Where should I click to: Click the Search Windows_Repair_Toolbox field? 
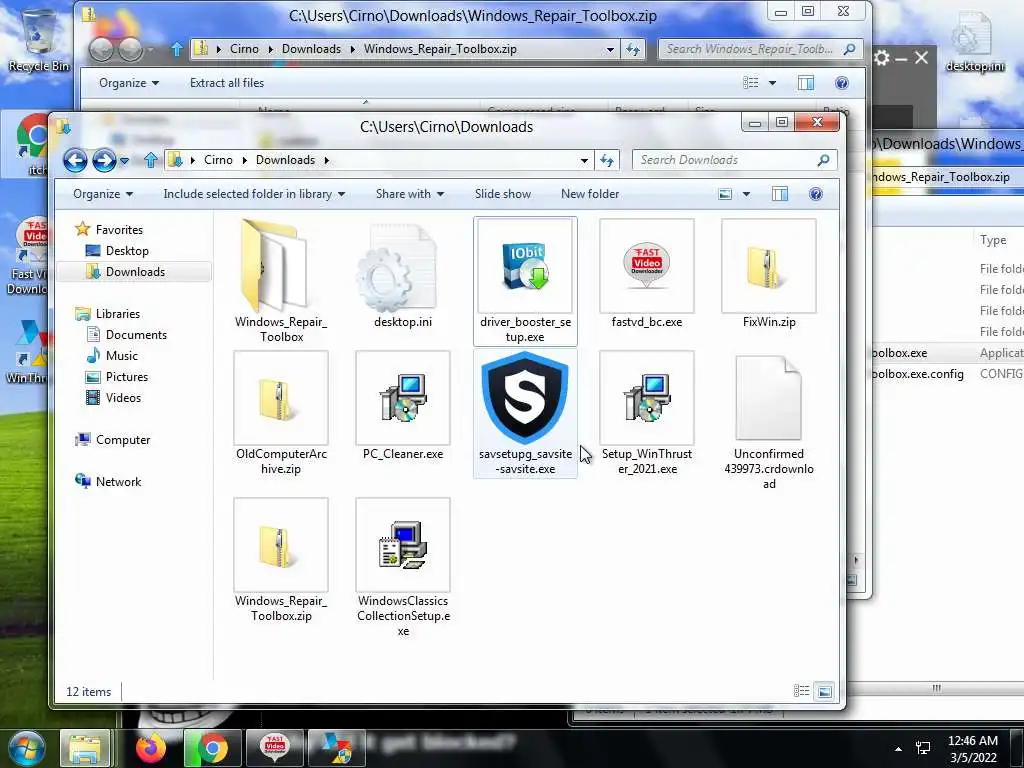click(x=760, y=49)
